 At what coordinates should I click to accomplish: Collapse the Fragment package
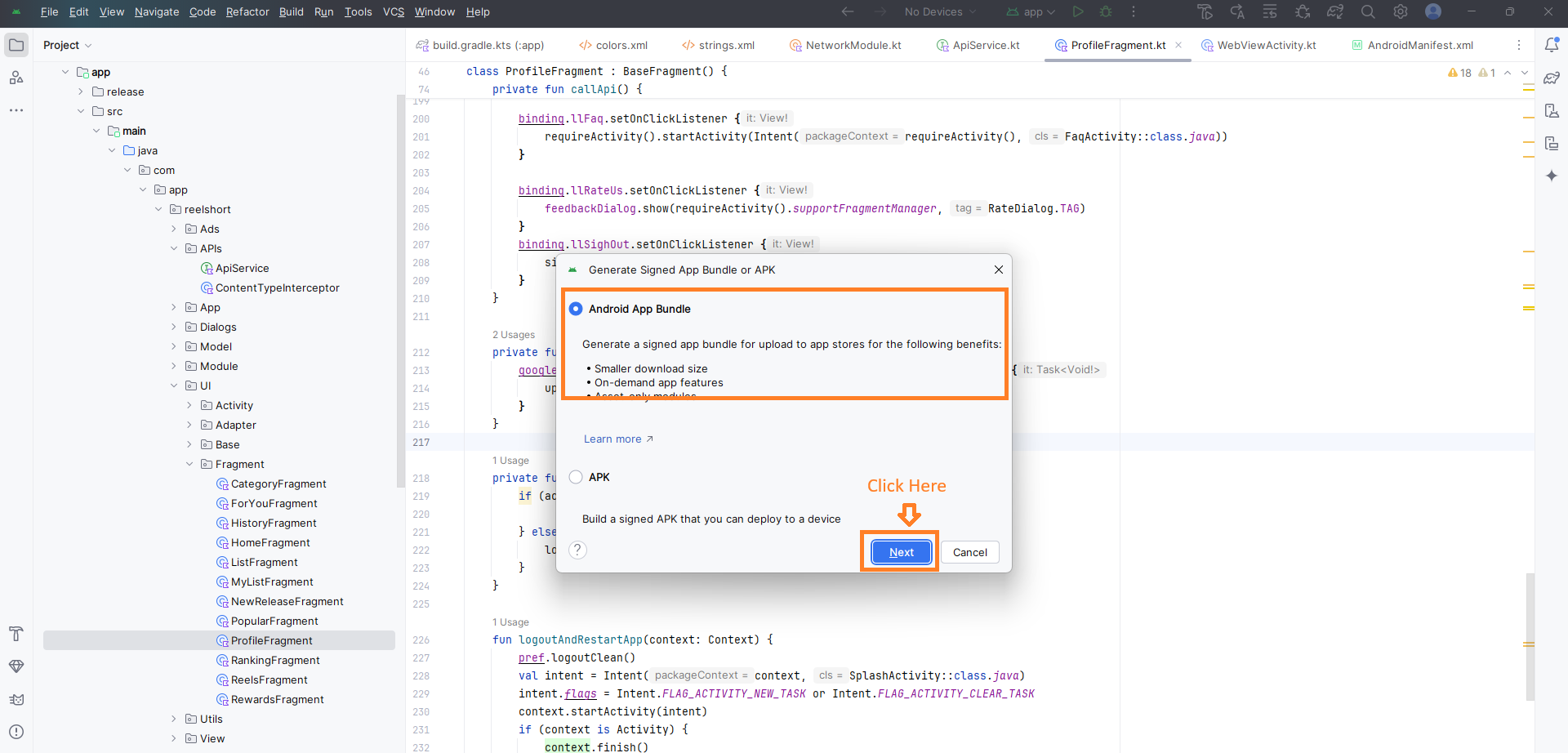pos(189,464)
